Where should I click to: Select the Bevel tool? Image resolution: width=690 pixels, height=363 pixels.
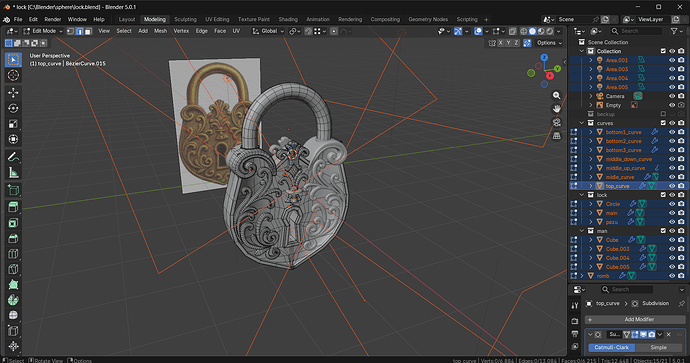[x=13, y=238]
